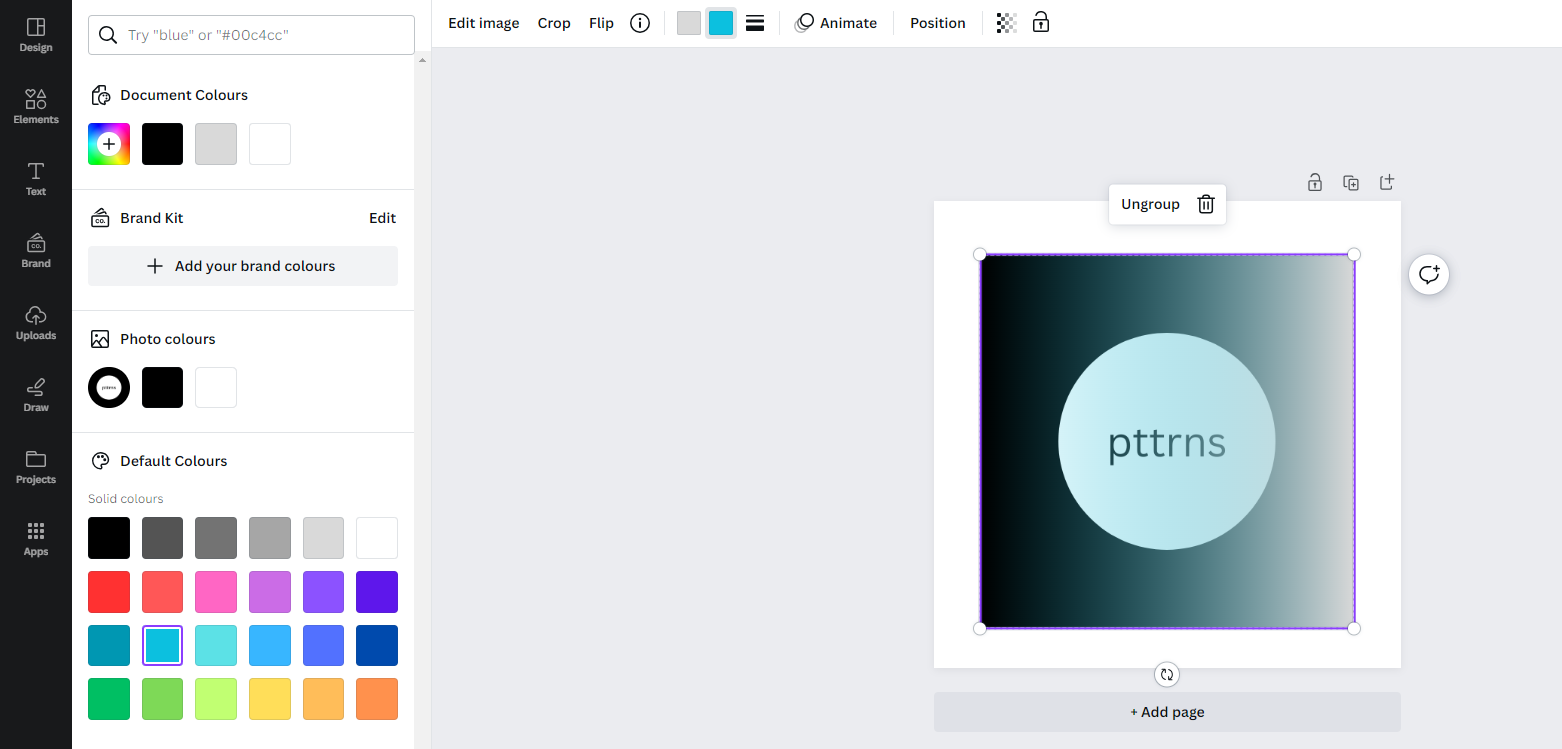
Task: Select the Draw tool
Action: [x=36, y=394]
